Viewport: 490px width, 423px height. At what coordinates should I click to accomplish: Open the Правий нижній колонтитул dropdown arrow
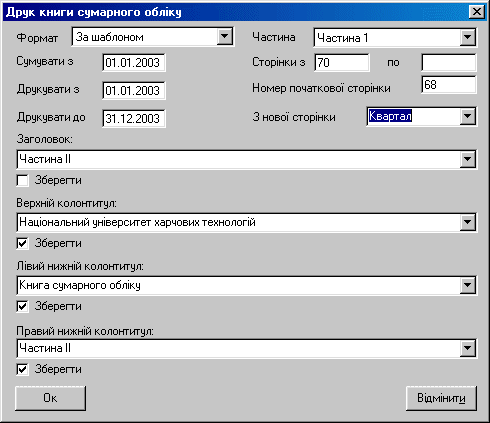(467, 348)
